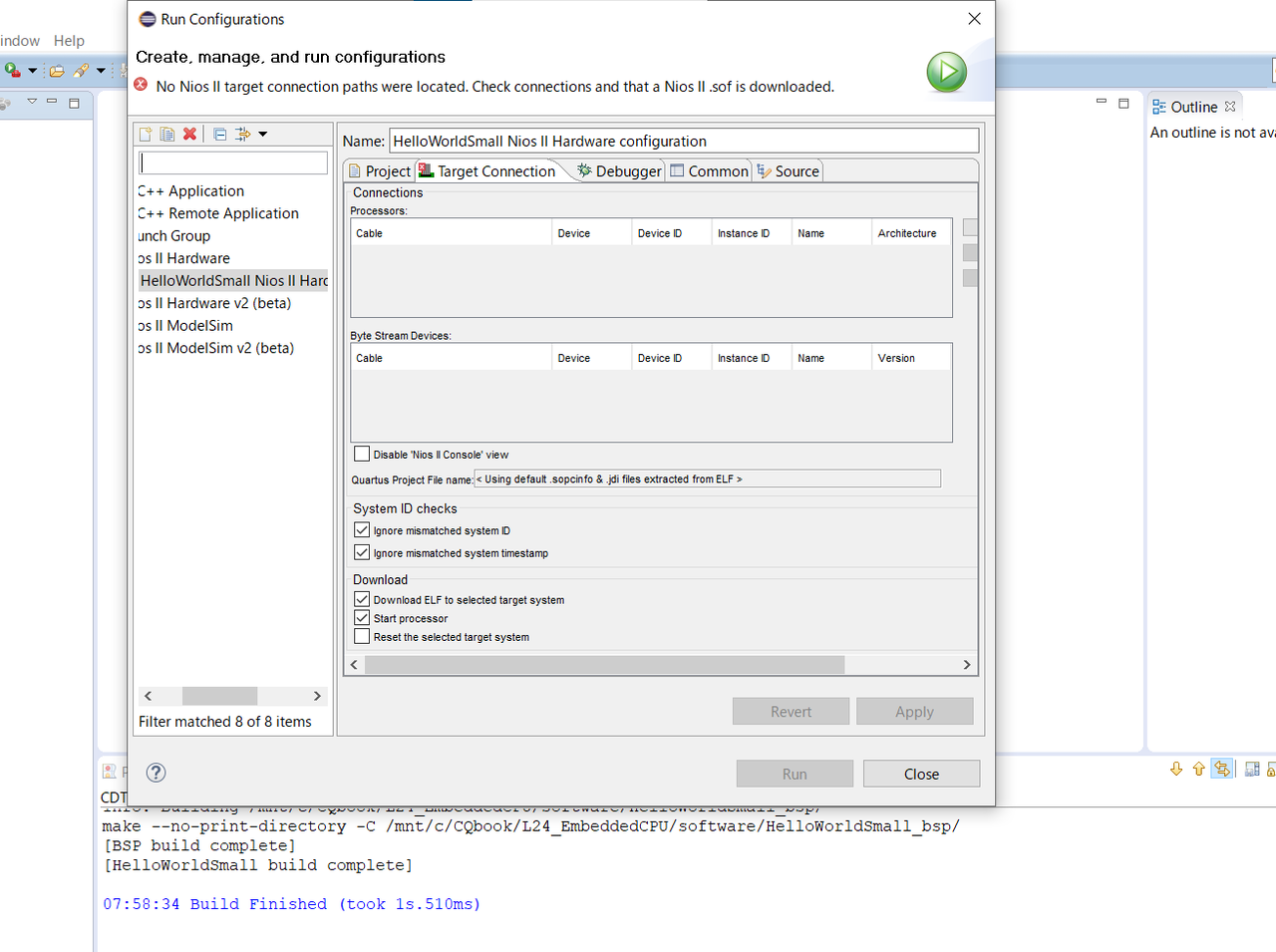Click Target Connection pane horizontal scrollbar thumb
This screenshot has height=952, width=1276.
604,665
